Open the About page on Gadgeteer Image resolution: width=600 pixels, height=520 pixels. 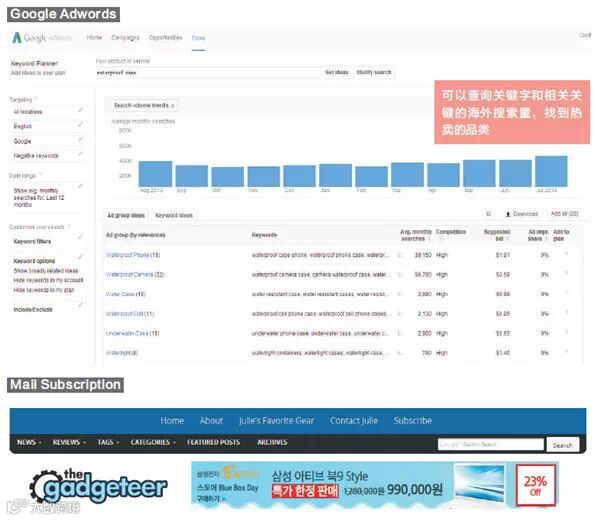211,421
